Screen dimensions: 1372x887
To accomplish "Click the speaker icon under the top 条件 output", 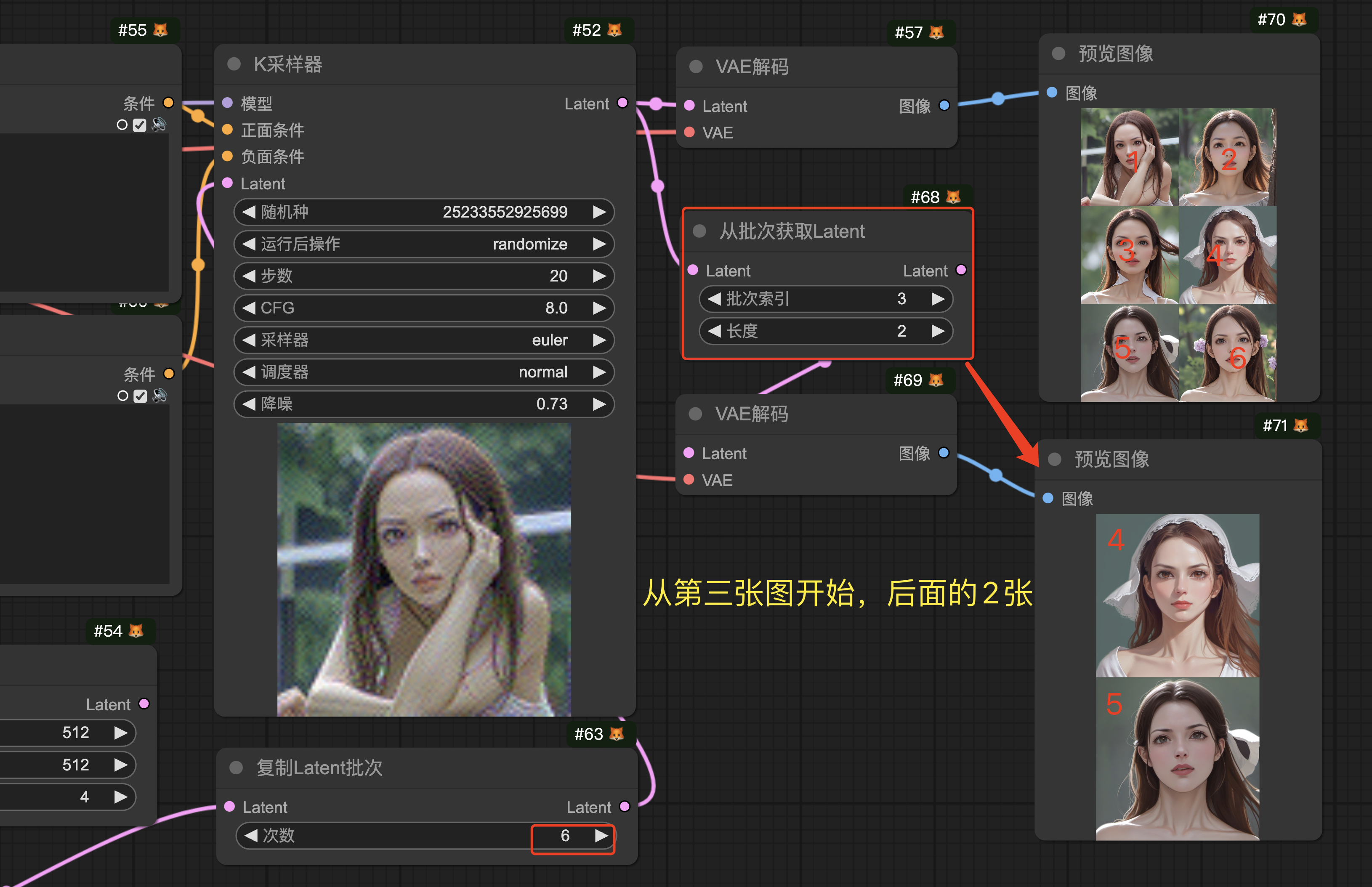I will point(159,125).
